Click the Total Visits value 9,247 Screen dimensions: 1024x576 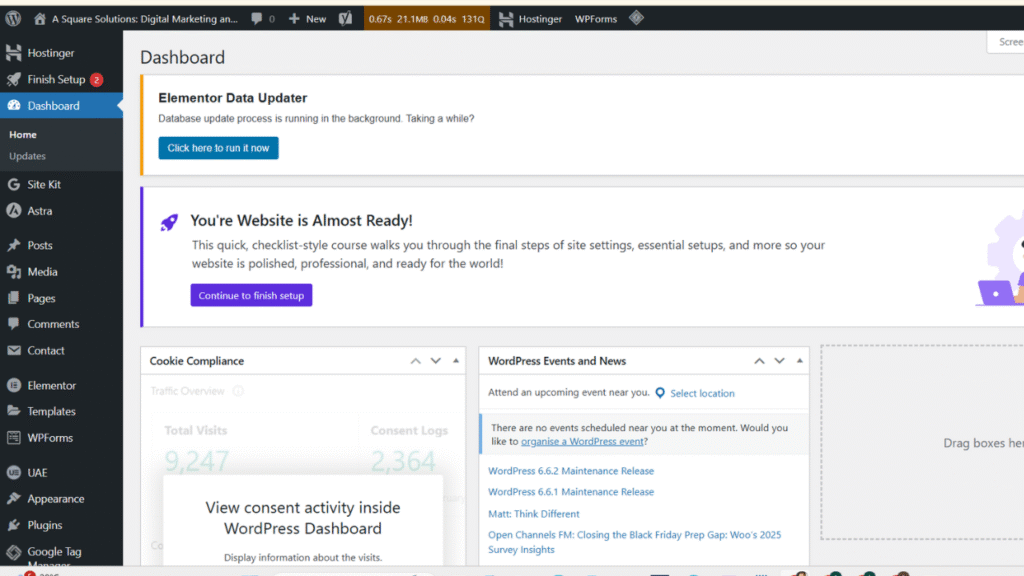click(x=196, y=461)
